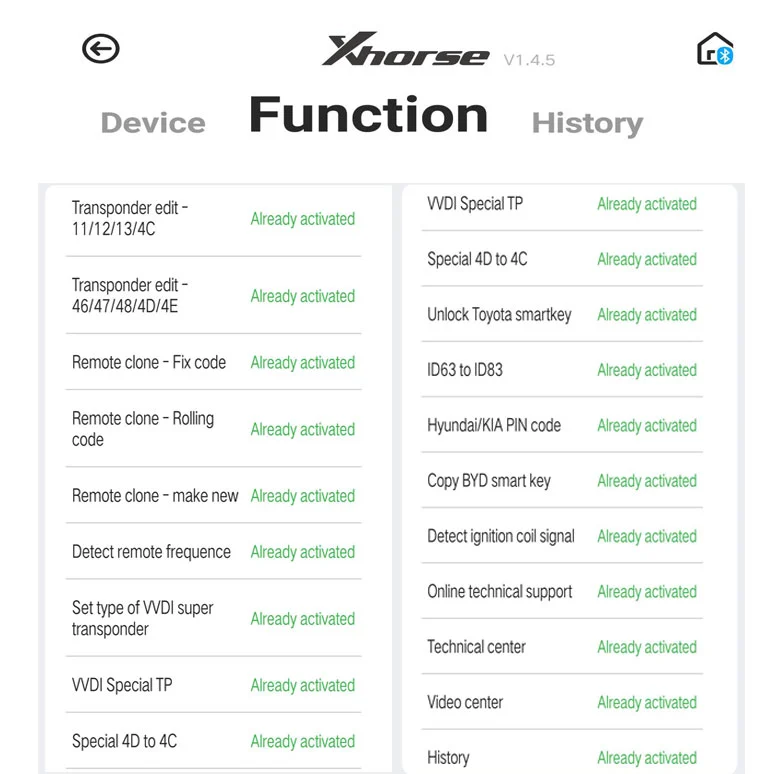
Task: Select Unlock Toyota smartkey function
Action: [x=562, y=314]
